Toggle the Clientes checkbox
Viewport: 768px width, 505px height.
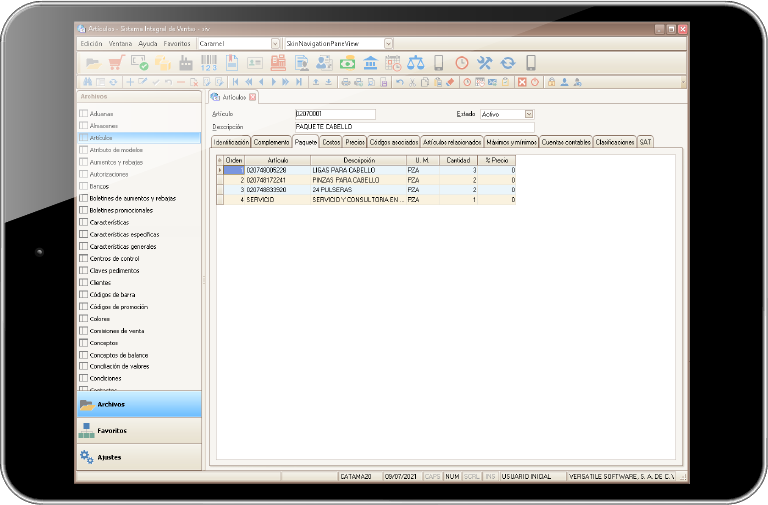(x=84, y=282)
